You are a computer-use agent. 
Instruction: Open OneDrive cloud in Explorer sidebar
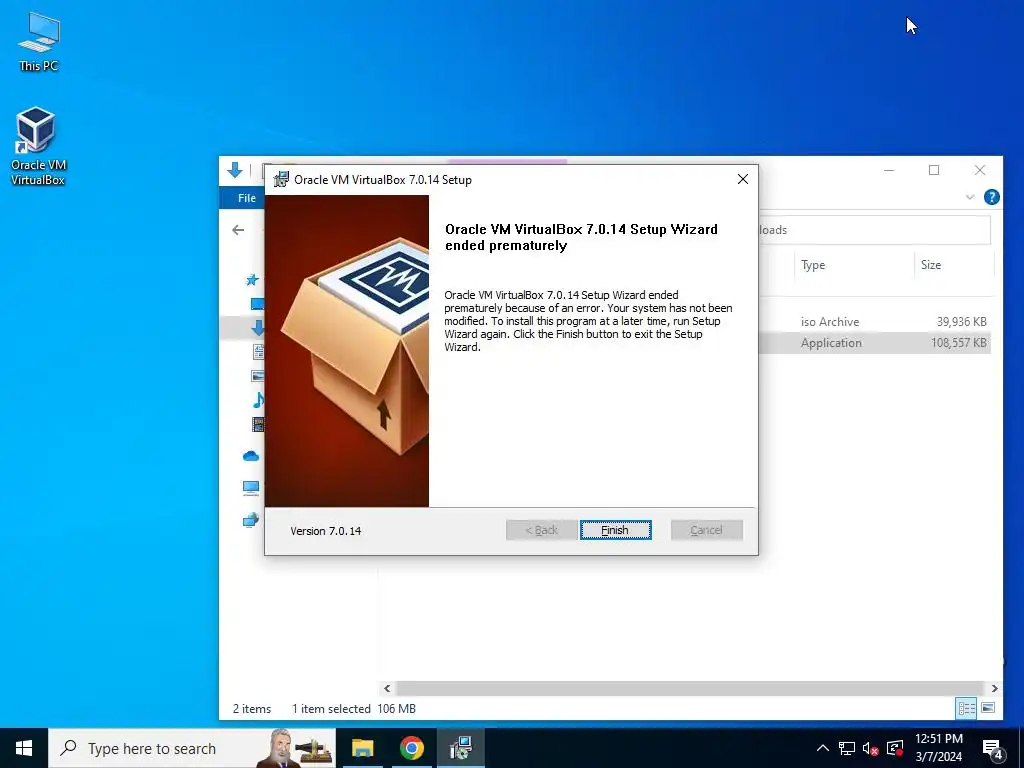pyautogui.click(x=251, y=456)
